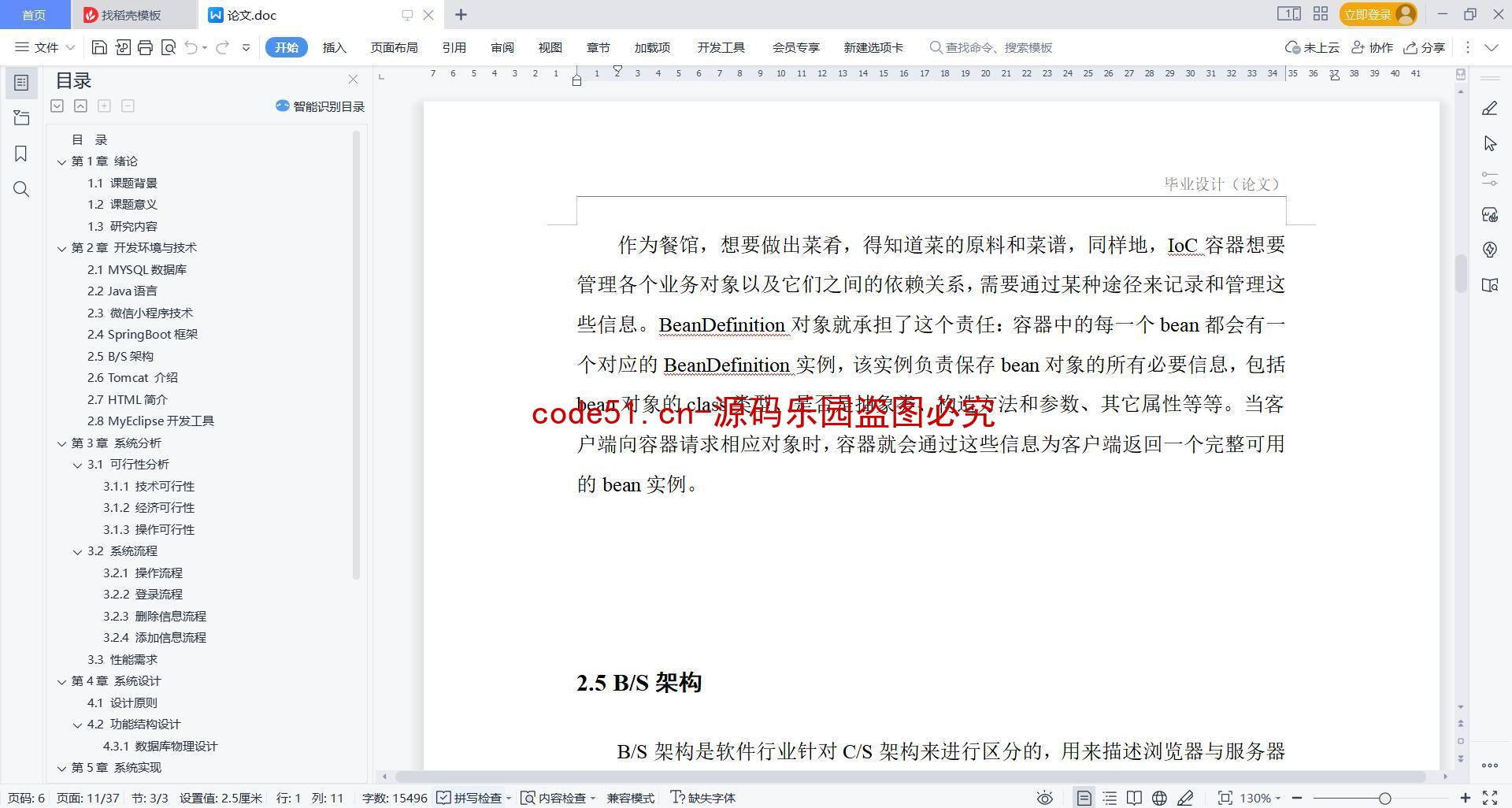This screenshot has width=1512, height=808.
Task: Click the 协作 button
Action: pyautogui.click(x=1373, y=47)
